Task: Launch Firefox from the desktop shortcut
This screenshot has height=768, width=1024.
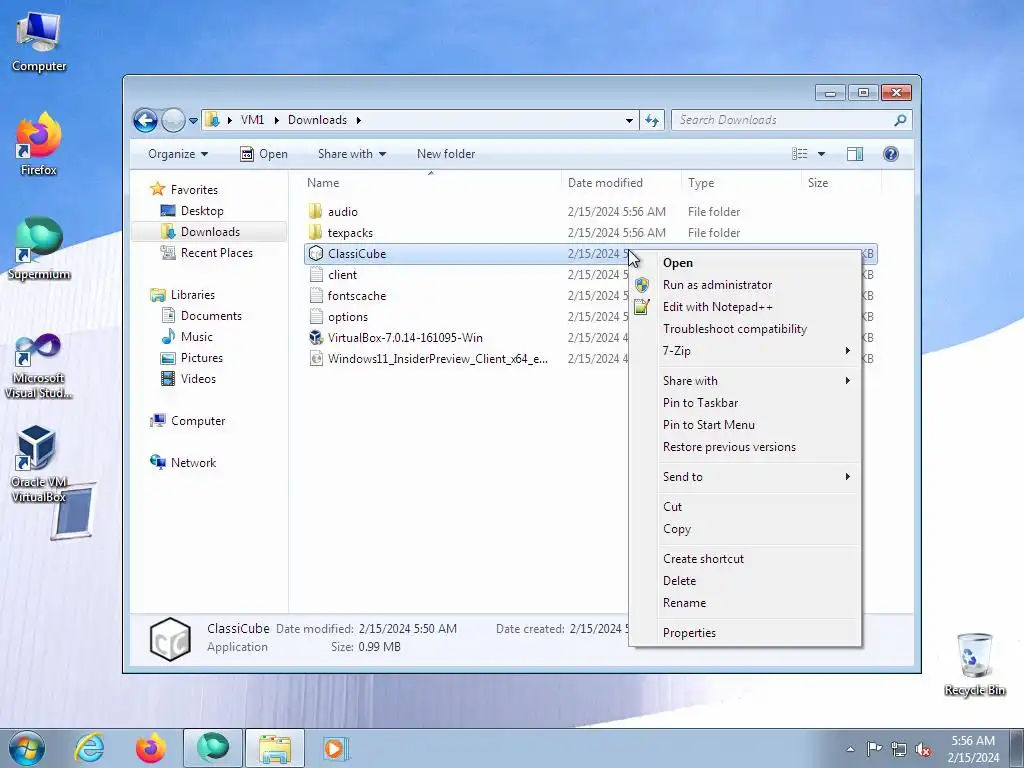Action: (39, 144)
